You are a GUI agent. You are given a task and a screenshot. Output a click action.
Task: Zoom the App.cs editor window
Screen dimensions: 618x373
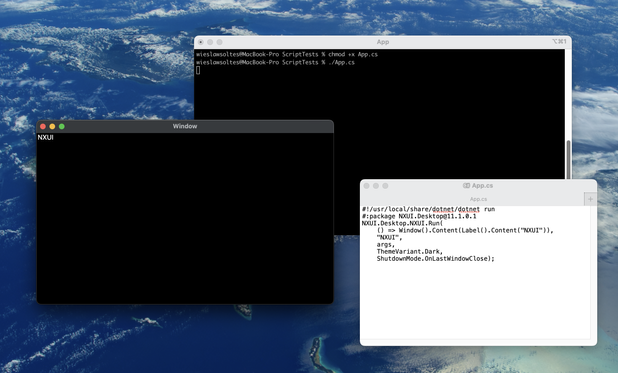(x=385, y=186)
